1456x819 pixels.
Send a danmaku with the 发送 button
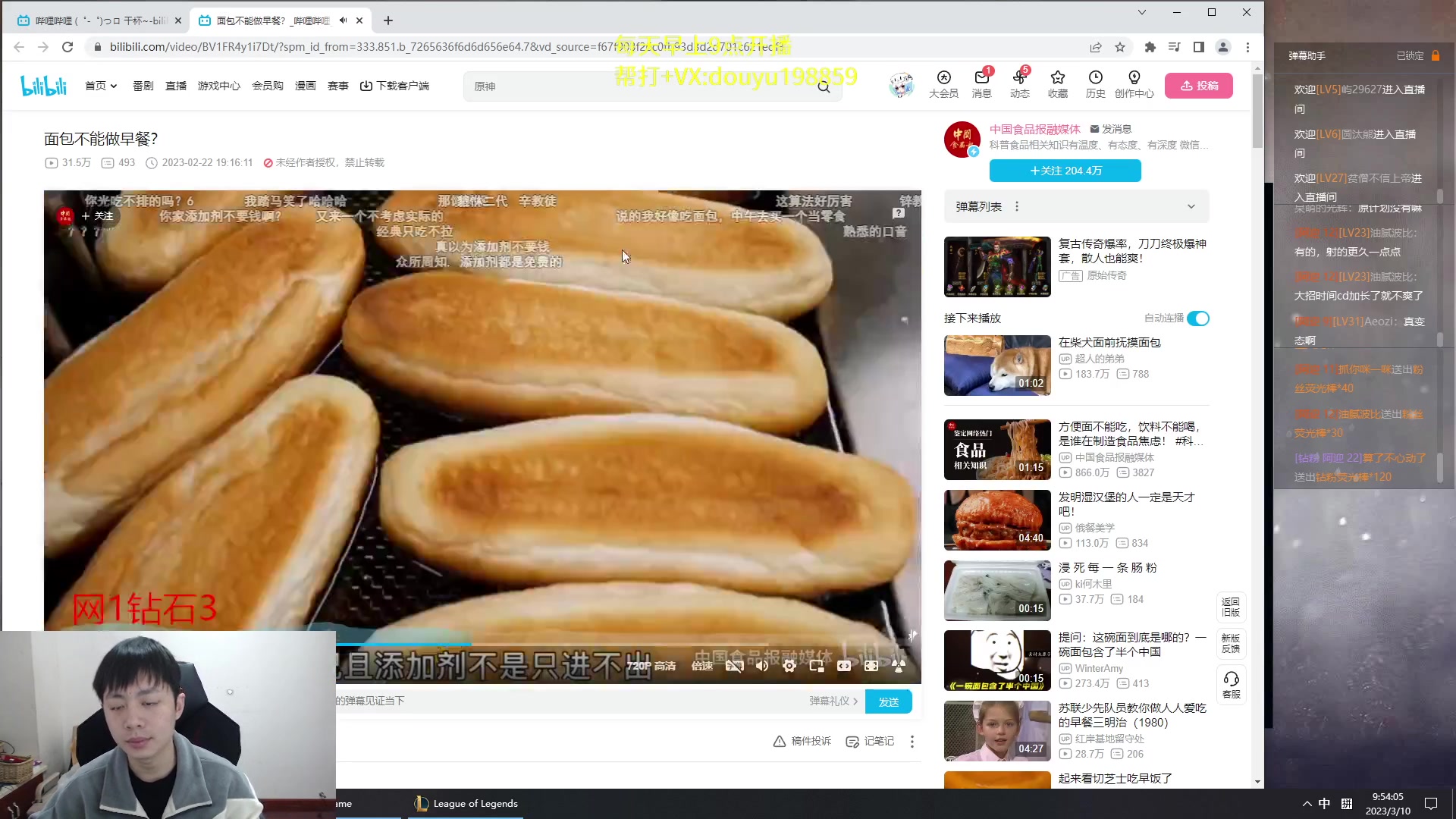pos(888,701)
